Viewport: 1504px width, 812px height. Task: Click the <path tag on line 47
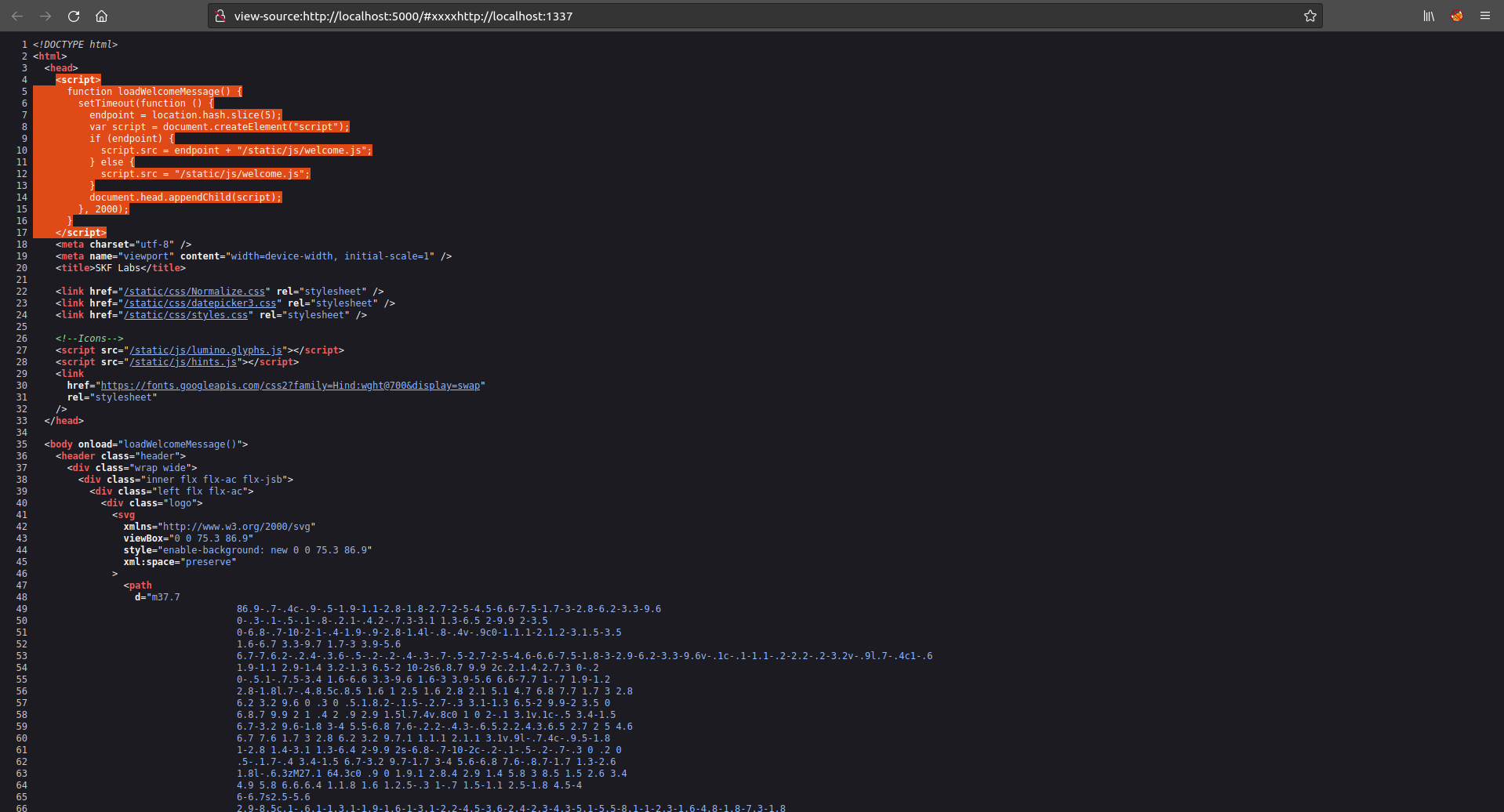click(138, 585)
